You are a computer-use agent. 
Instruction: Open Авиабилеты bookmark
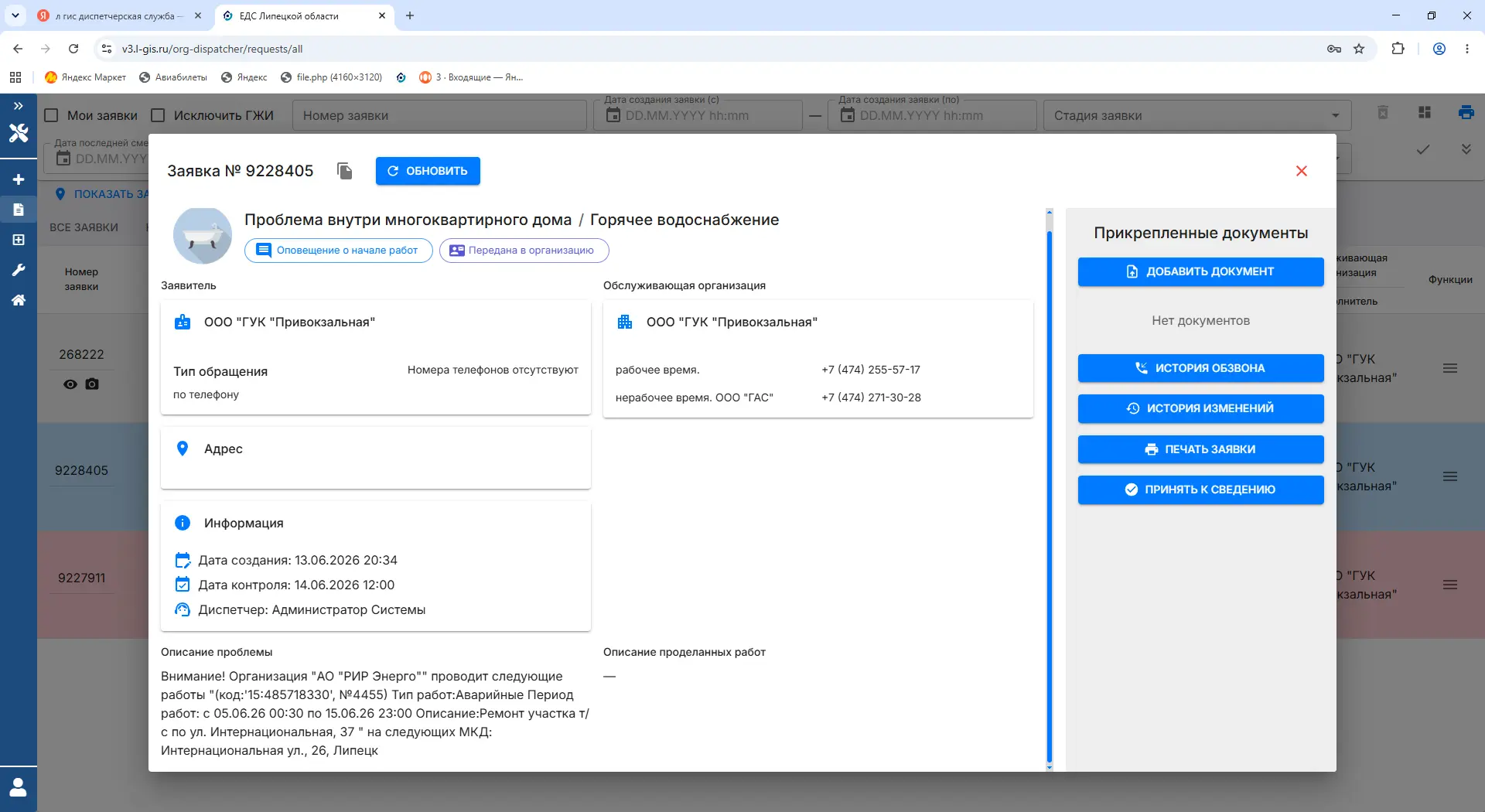click(172, 77)
